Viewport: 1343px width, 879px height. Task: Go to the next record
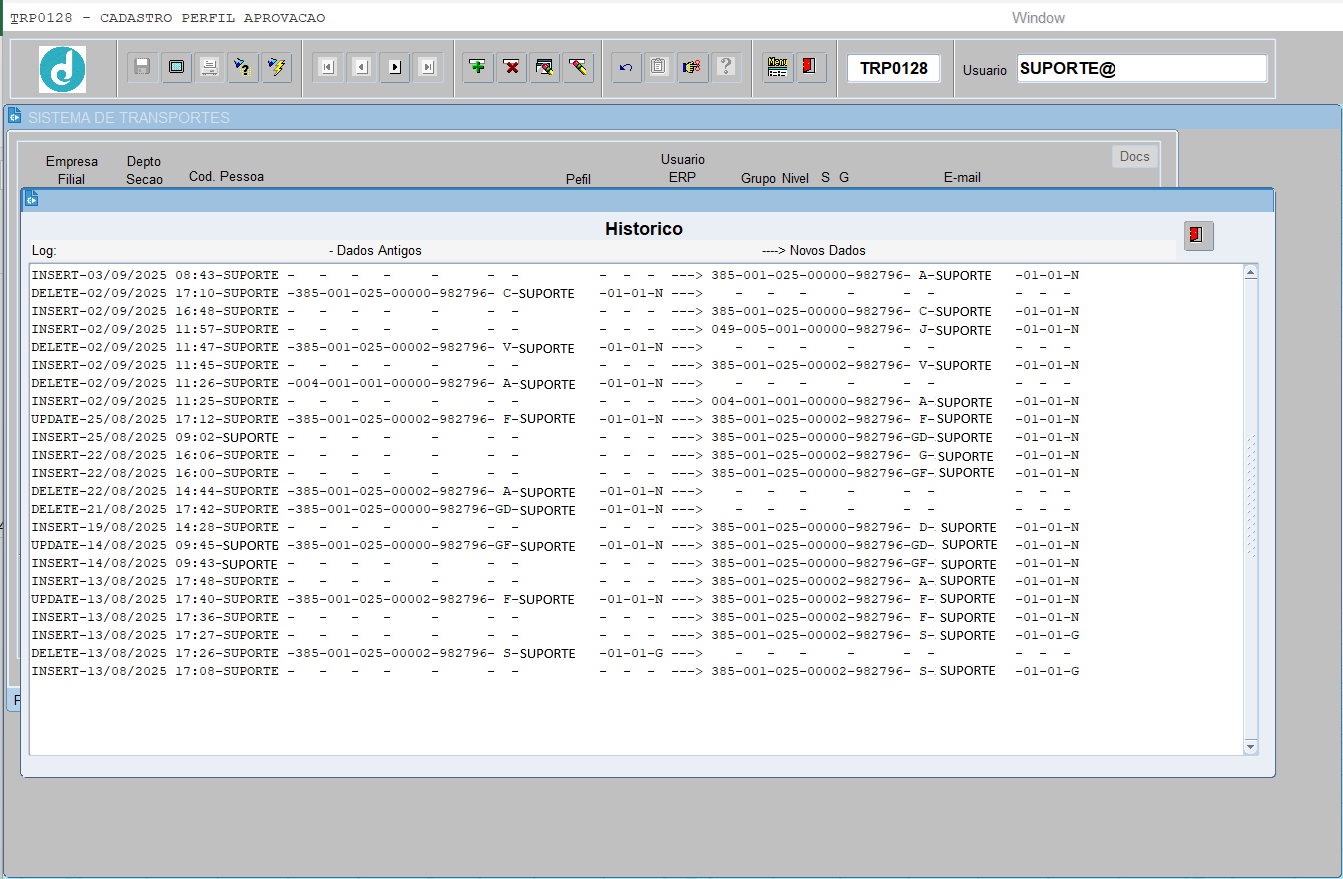click(395, 67)
